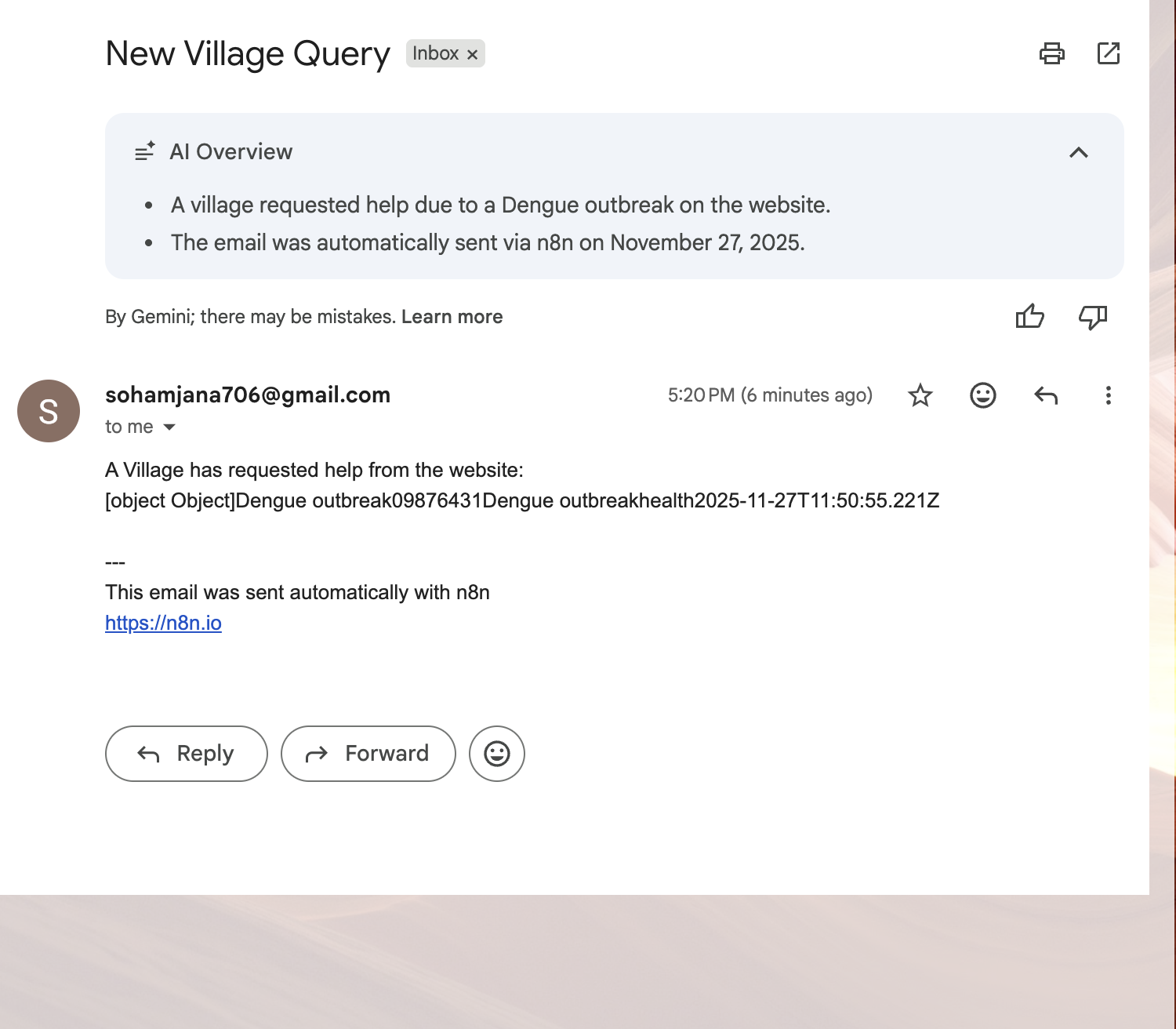
Task: Click the AI Overview sparkle icon
Action: (x=145, y=151)
